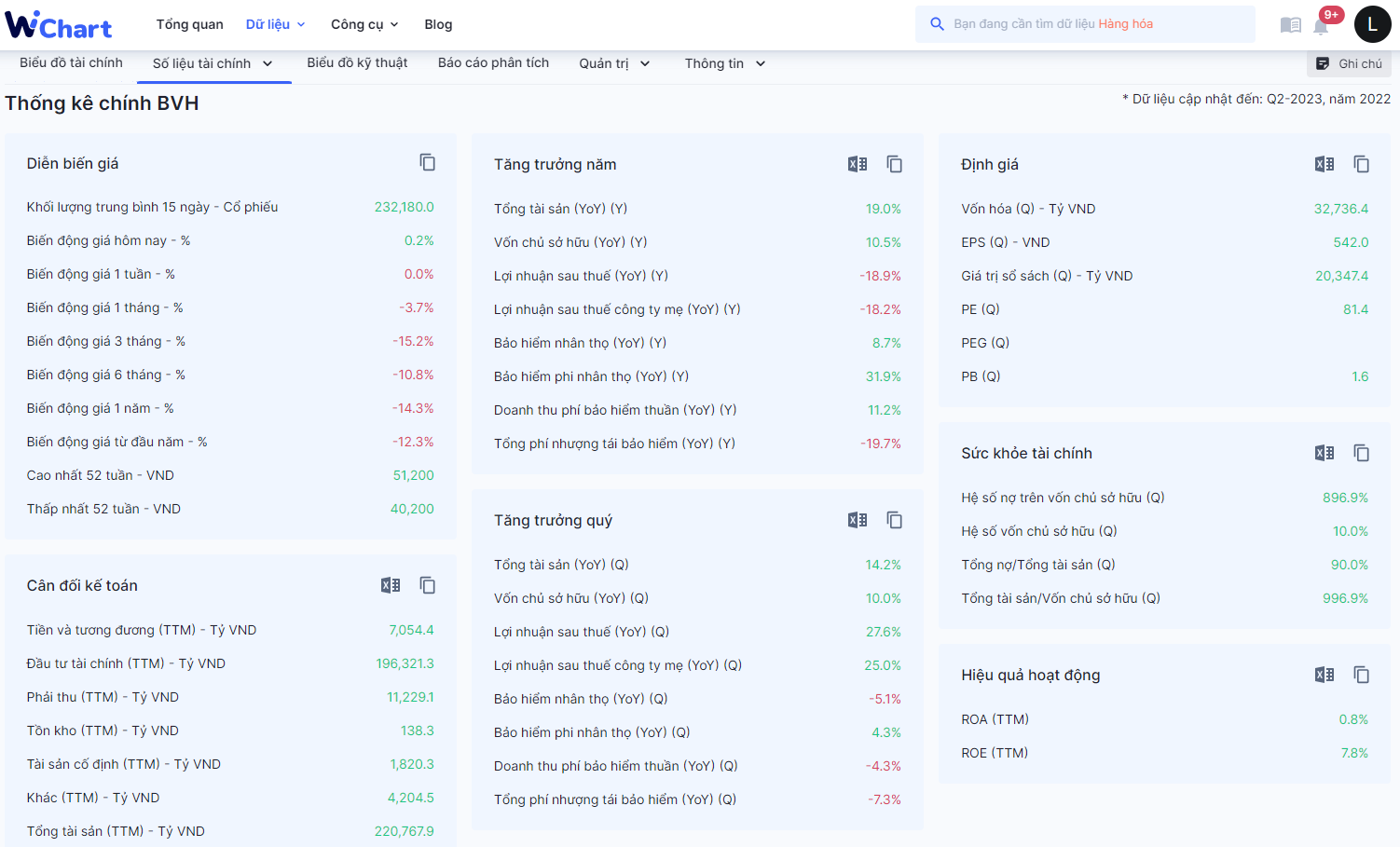Click Bảo hiểm phi nhân thọ (YoY) (Y) value 31.9%

pyautogui.click(x=883, y=376)
